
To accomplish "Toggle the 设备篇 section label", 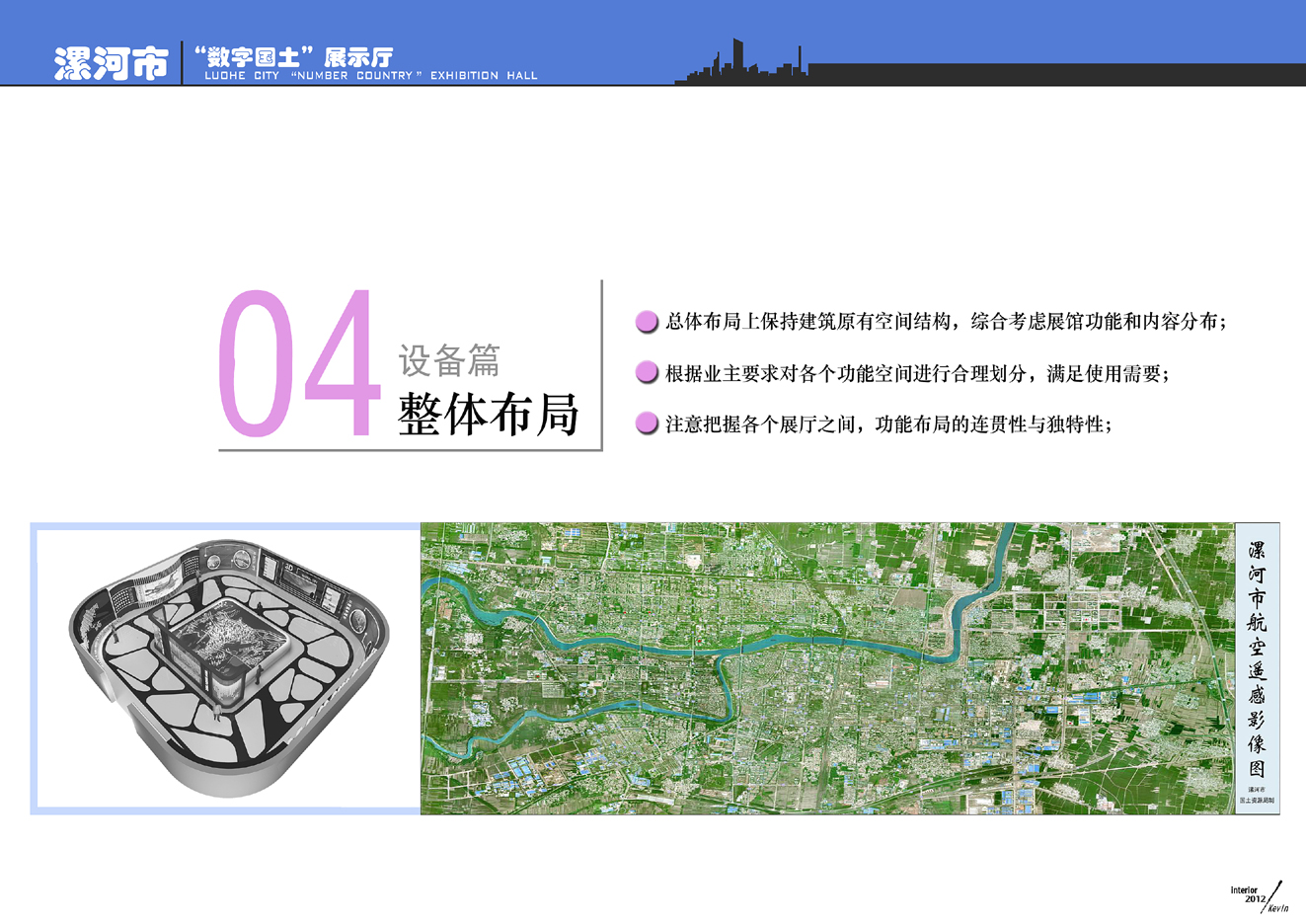I will click(449, 359).
